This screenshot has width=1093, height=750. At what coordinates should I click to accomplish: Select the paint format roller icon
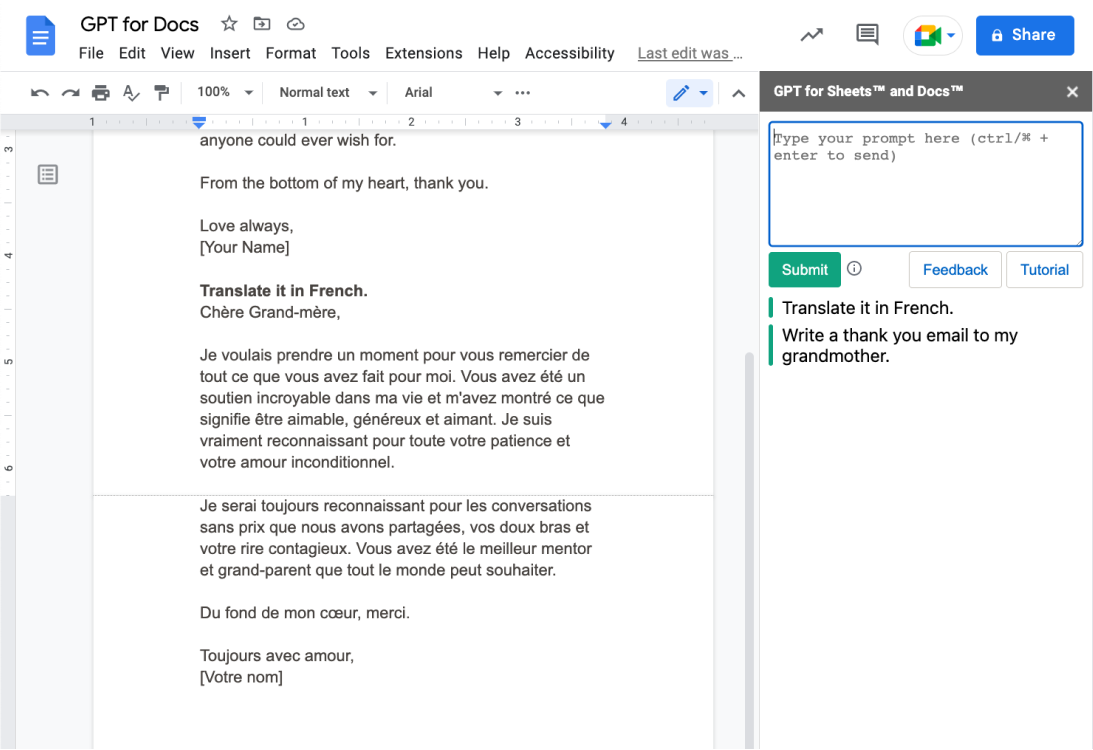click(161, 93)
